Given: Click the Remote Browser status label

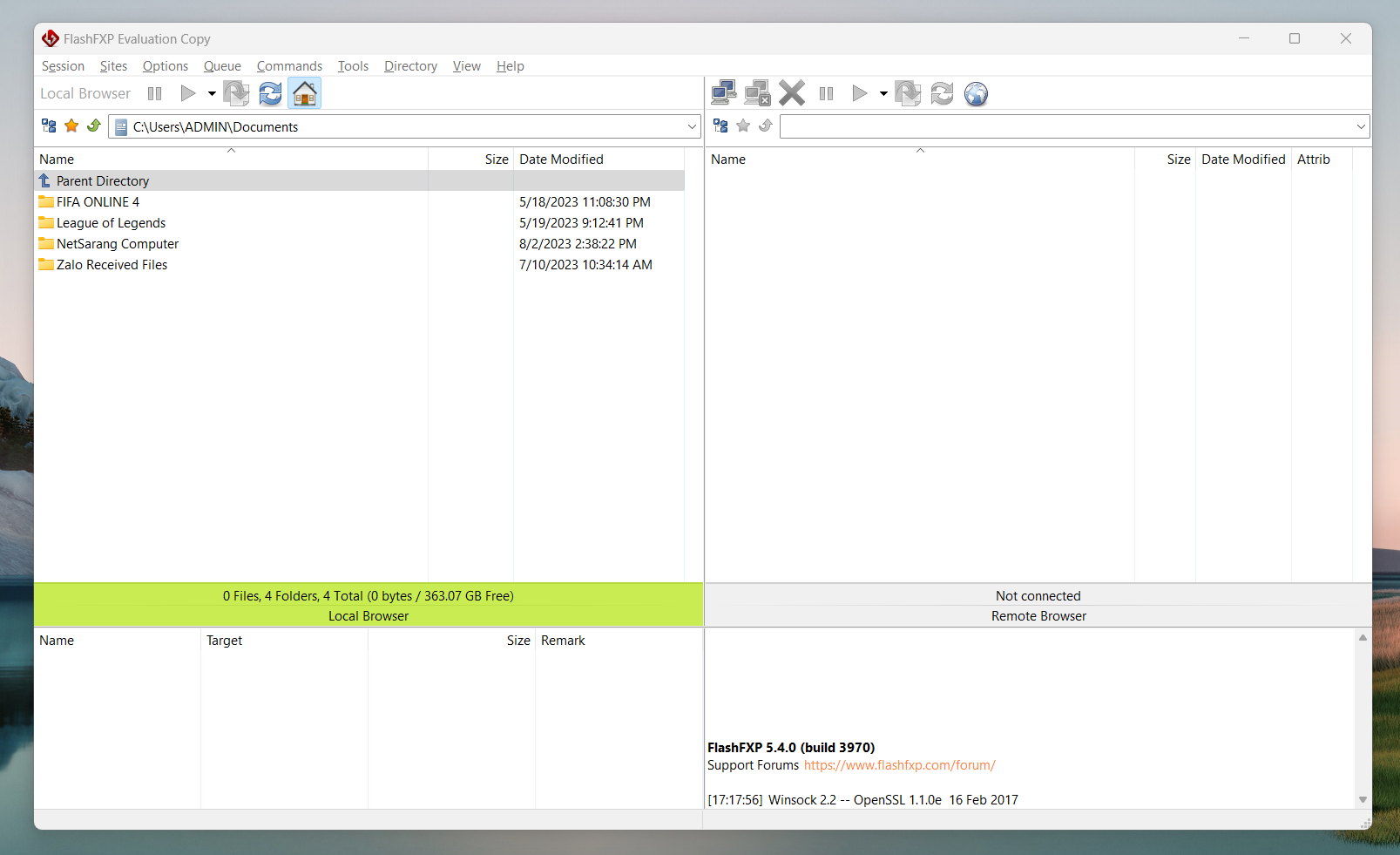Looking at the screenshot, I should (x=1038, y=616).
